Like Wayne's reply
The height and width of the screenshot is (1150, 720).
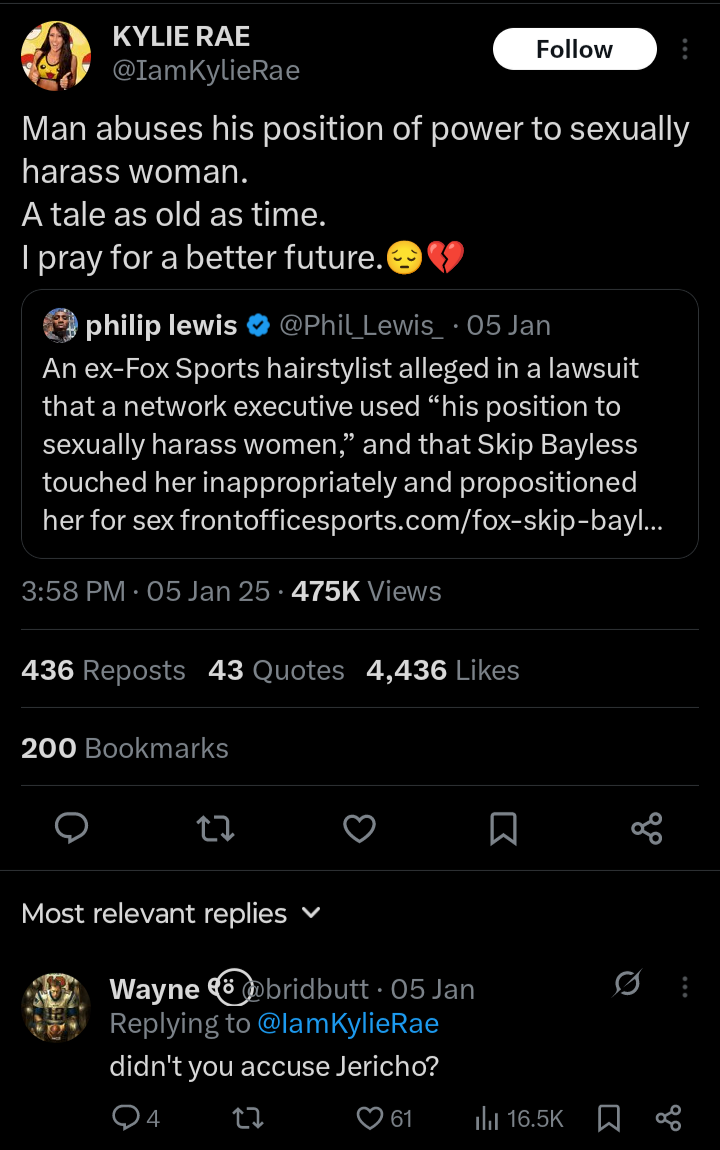385,1118
